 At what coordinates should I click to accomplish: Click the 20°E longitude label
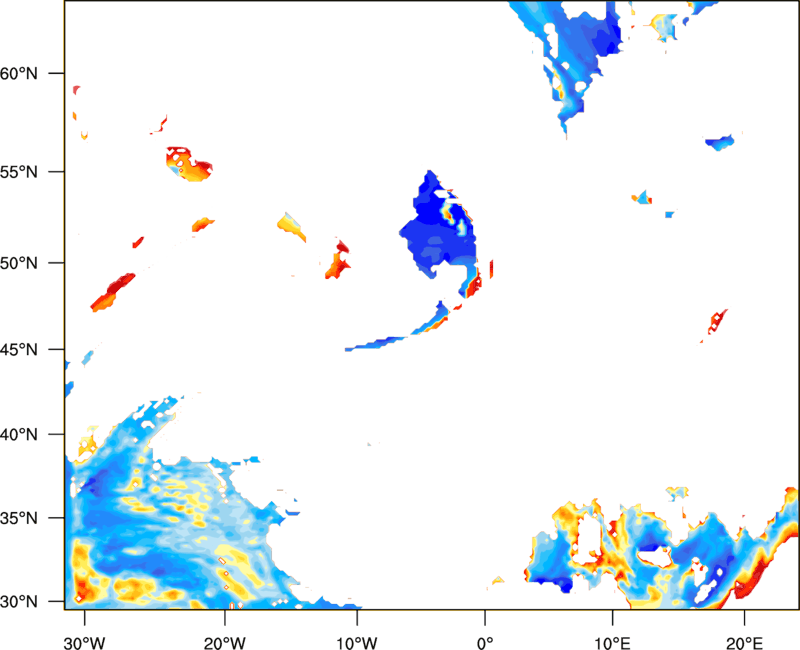(744, 643)
